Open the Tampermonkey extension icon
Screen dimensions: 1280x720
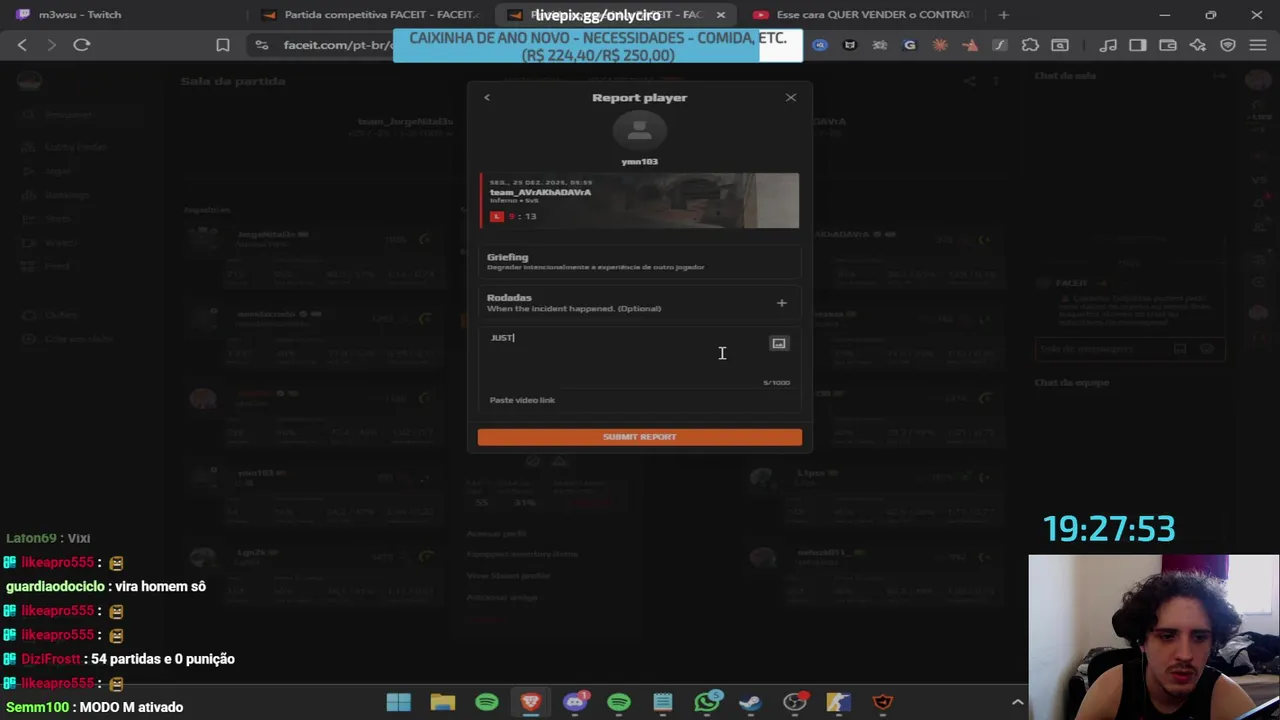point(850,45)
